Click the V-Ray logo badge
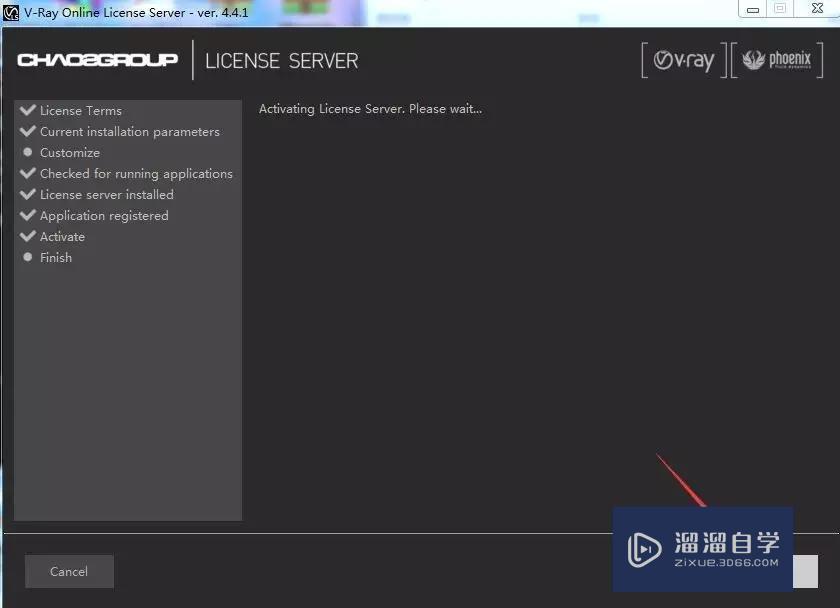The height and width of the screenshot is (608, 840). click(x=684, y=60)
